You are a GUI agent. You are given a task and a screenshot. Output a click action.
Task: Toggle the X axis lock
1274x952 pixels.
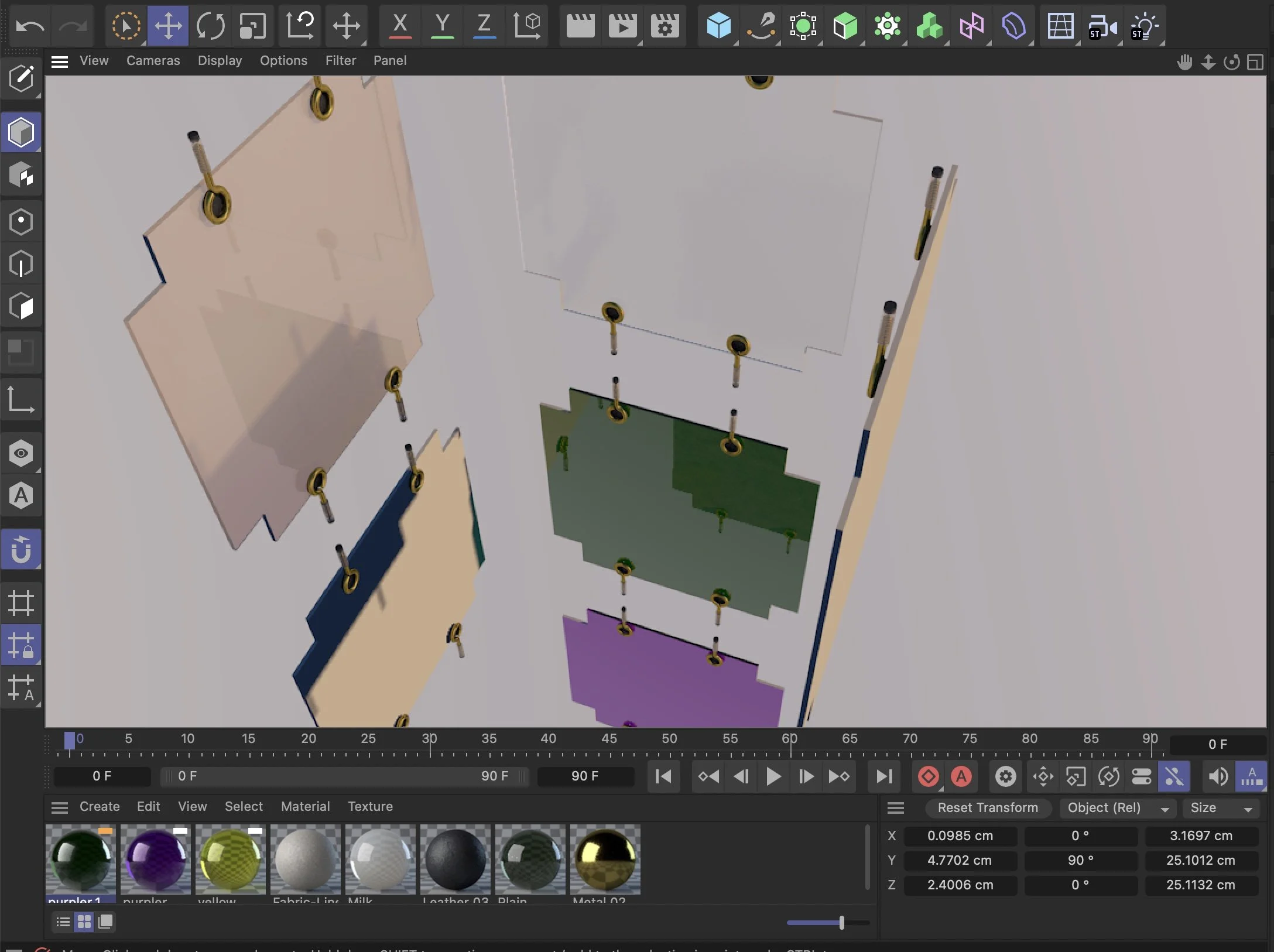(x=400, y=26)
